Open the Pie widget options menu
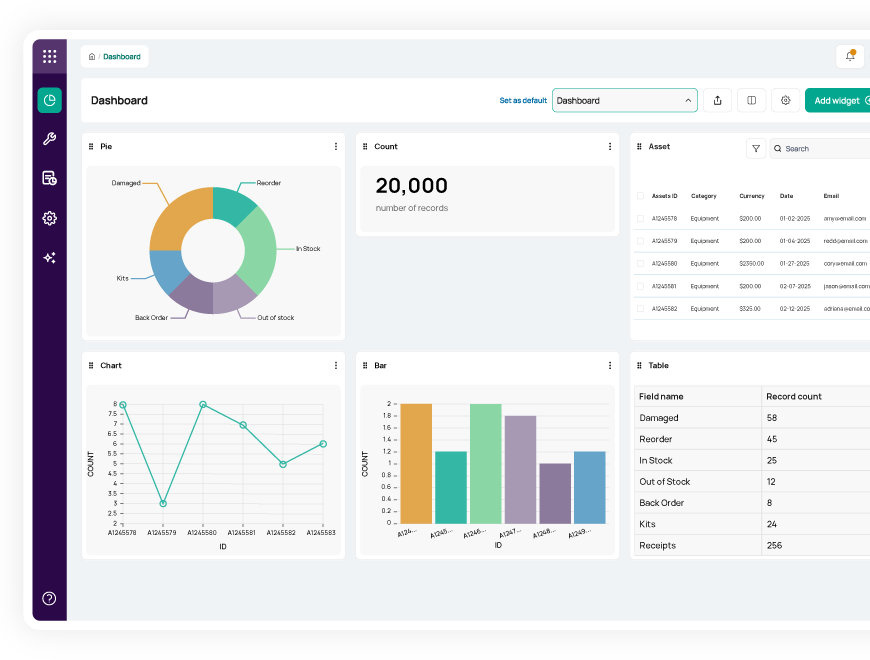Viewport: 870px width, 660px height. 336,146
